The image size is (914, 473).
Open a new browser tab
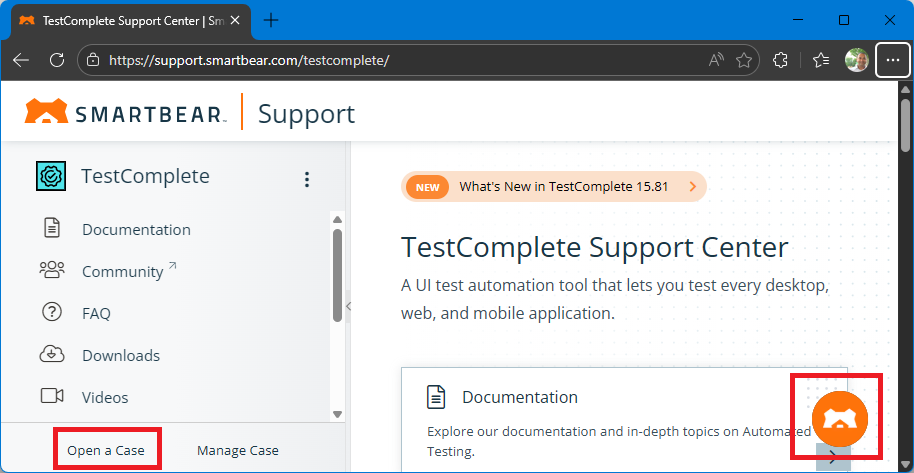pyautogui.click(x=271, y=20)
